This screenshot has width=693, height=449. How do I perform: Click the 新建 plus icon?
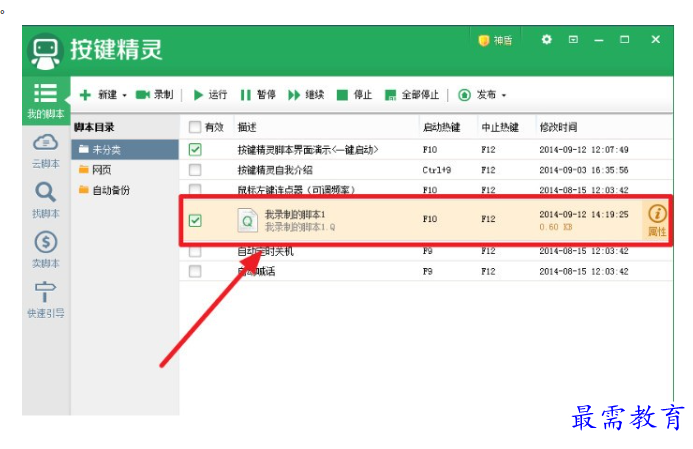tap(85, 95)
